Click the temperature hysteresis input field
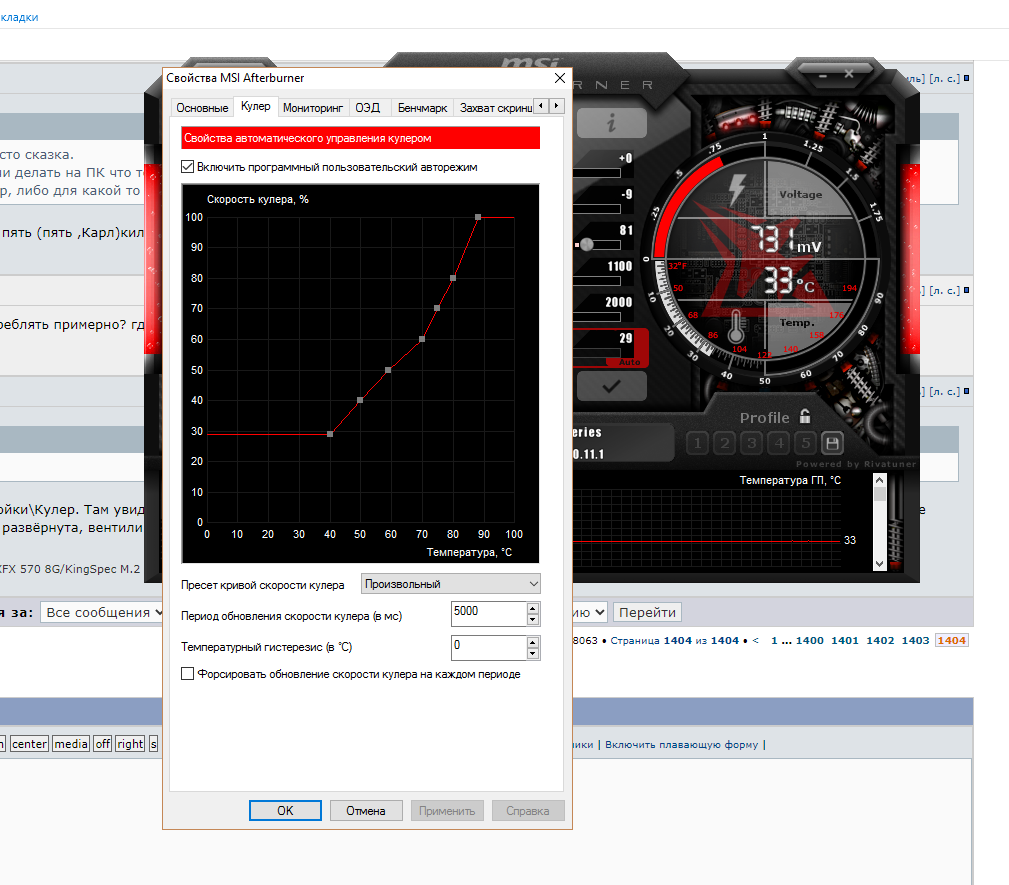This screenshot has width=1009, height=885. (x=489, y=647)
